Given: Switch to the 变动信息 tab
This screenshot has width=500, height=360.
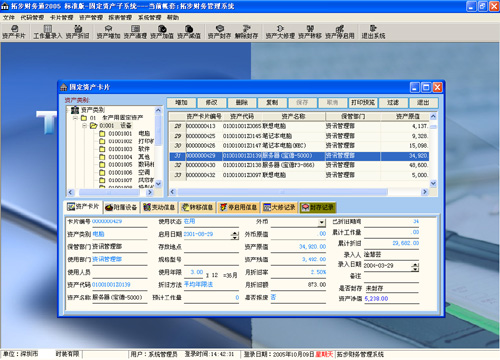Looking at the screenshot, I should (159, 207).
